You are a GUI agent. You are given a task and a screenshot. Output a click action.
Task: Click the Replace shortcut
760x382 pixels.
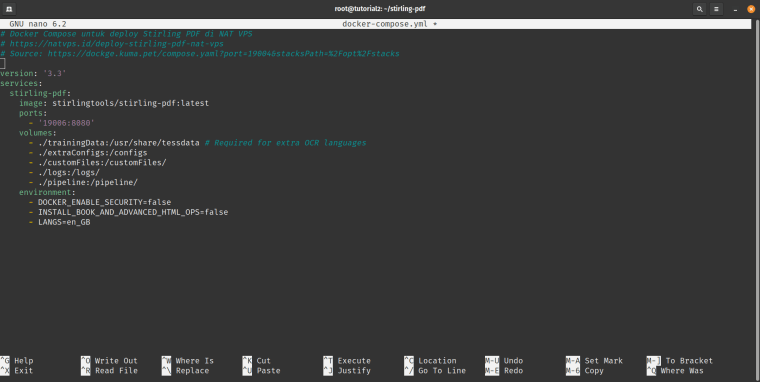186,371
